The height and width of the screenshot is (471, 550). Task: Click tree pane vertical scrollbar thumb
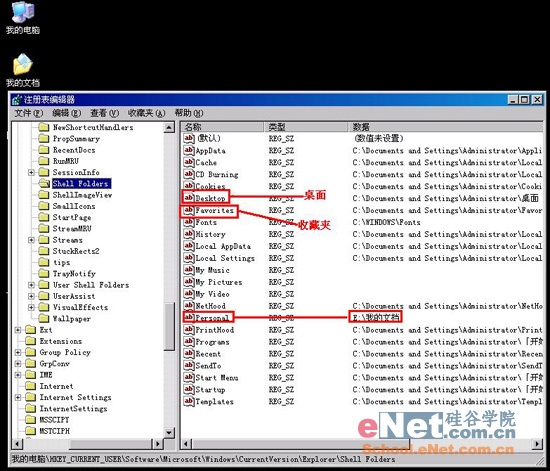point(169,326)
